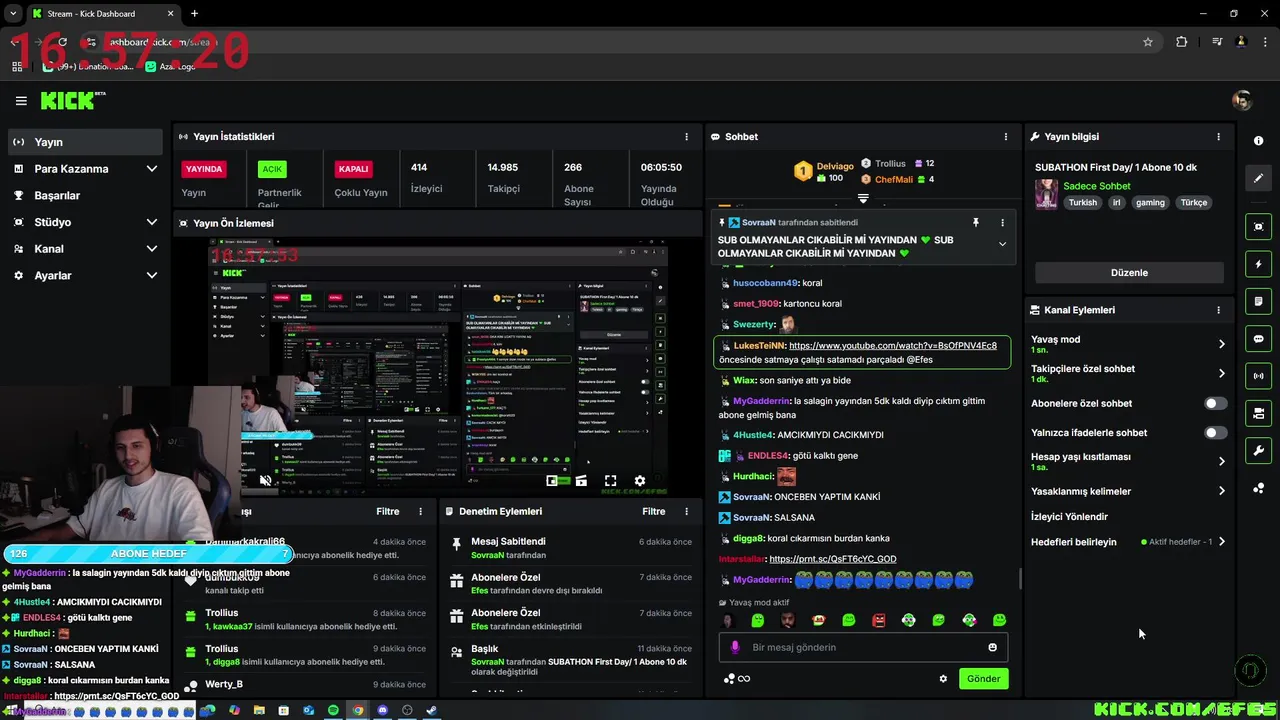Click the gaming tag
This screenshot has width=1280, height=720.
[x=1150, y=203]
